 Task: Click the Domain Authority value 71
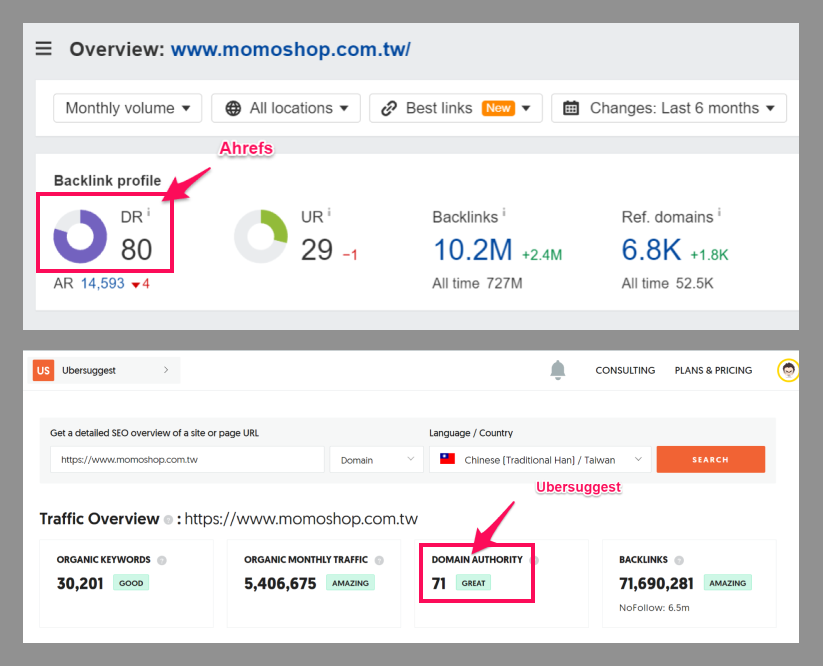click(x=439, y=584)
